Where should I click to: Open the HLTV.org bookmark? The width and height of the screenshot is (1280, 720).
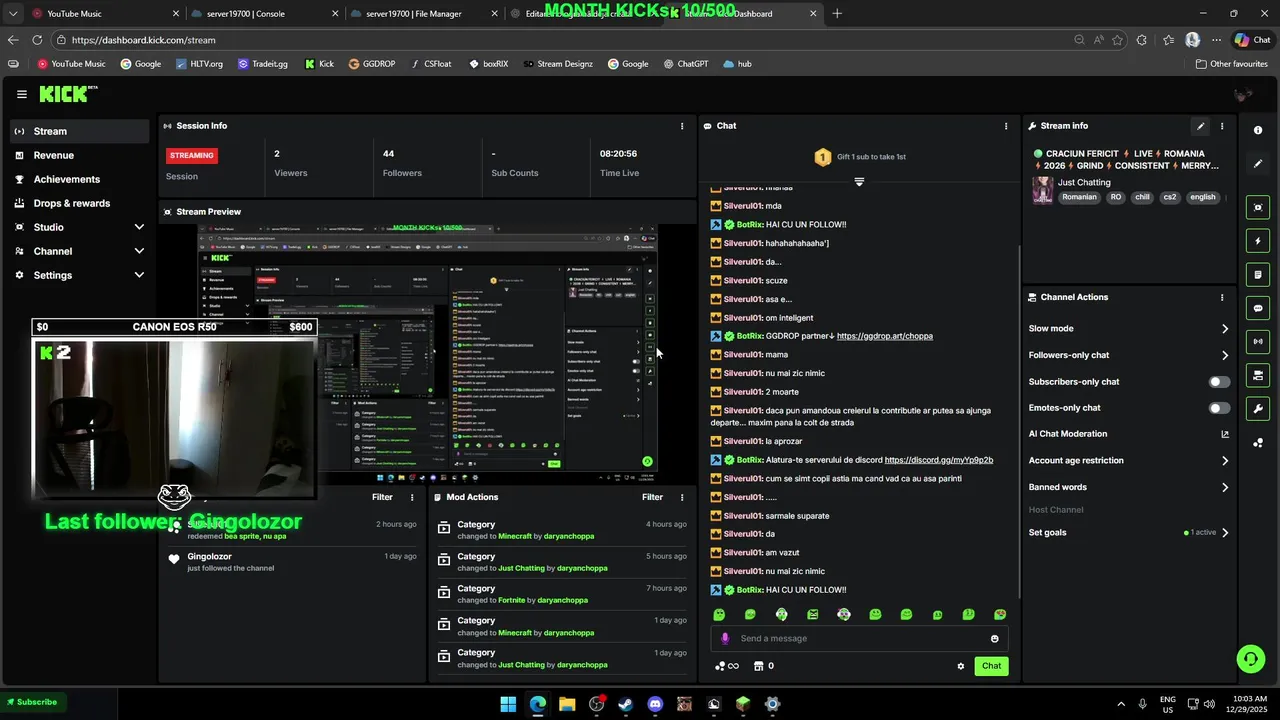coord(199,64)
